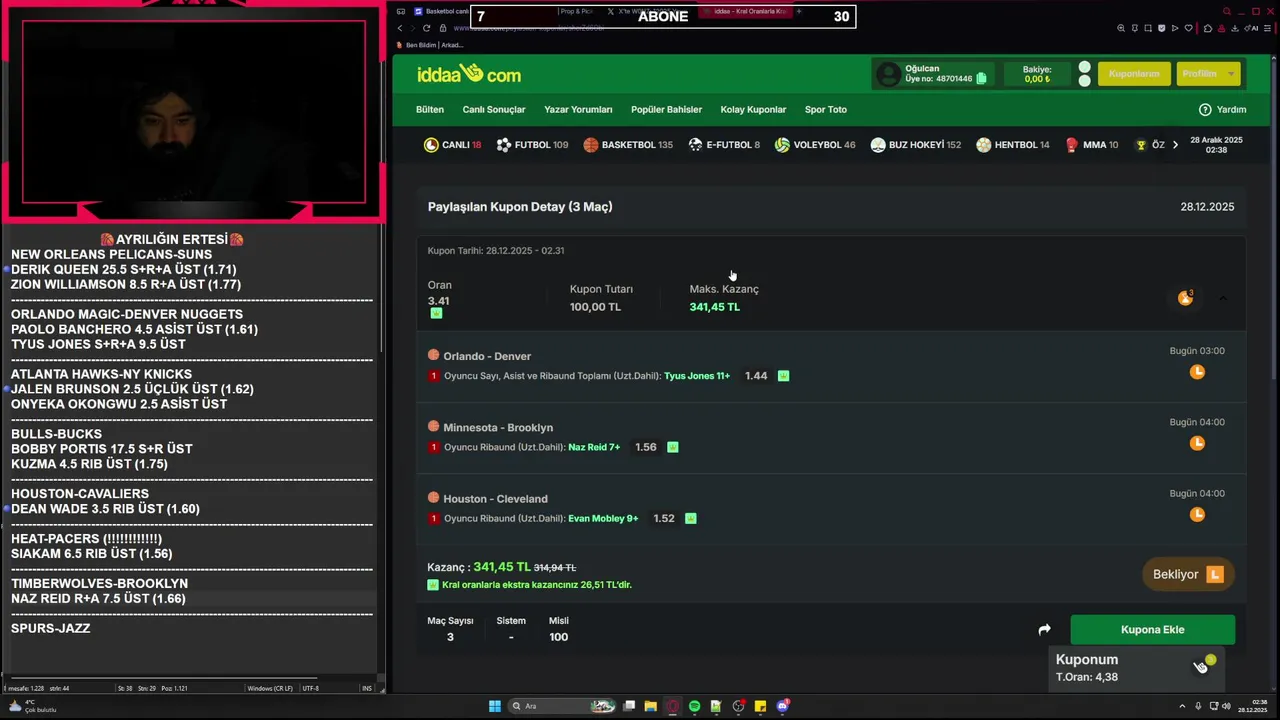Open Discord from the taskbar
The image size is (1280, 720).
click(x=782, y=706)
